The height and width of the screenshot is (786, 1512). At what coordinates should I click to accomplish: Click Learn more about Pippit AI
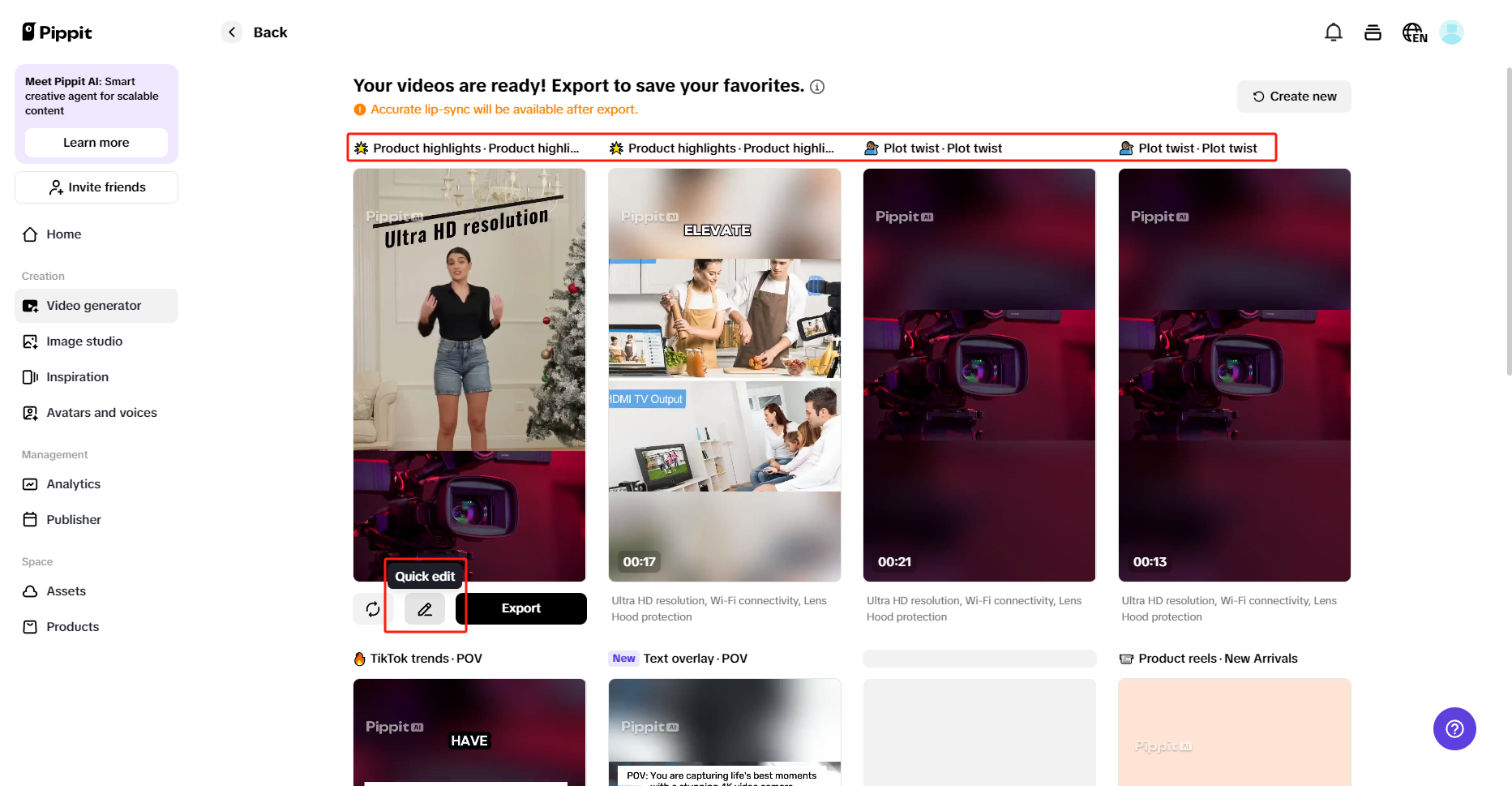pos(96,143)
